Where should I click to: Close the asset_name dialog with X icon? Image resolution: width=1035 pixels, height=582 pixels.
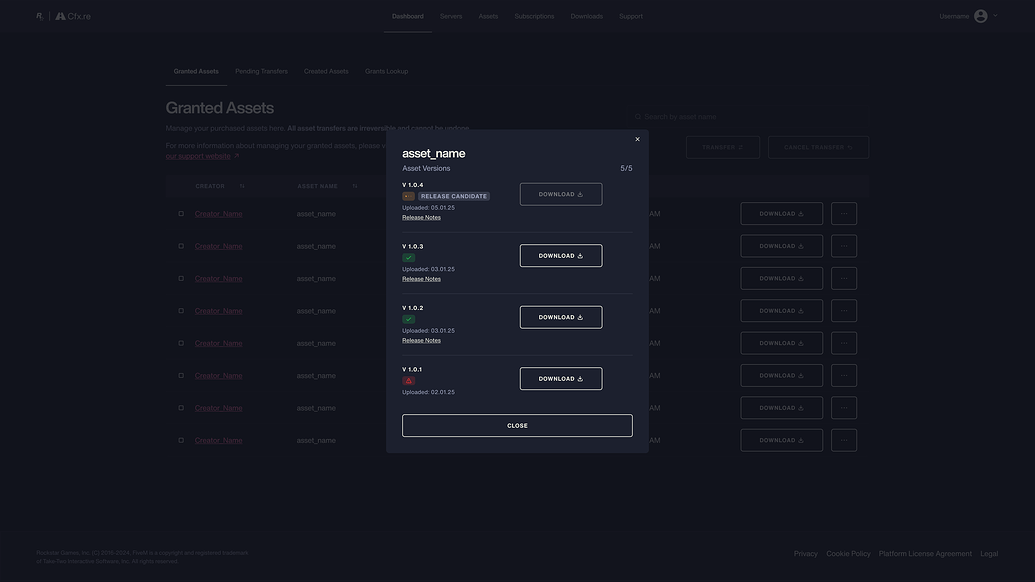[637, 139]
